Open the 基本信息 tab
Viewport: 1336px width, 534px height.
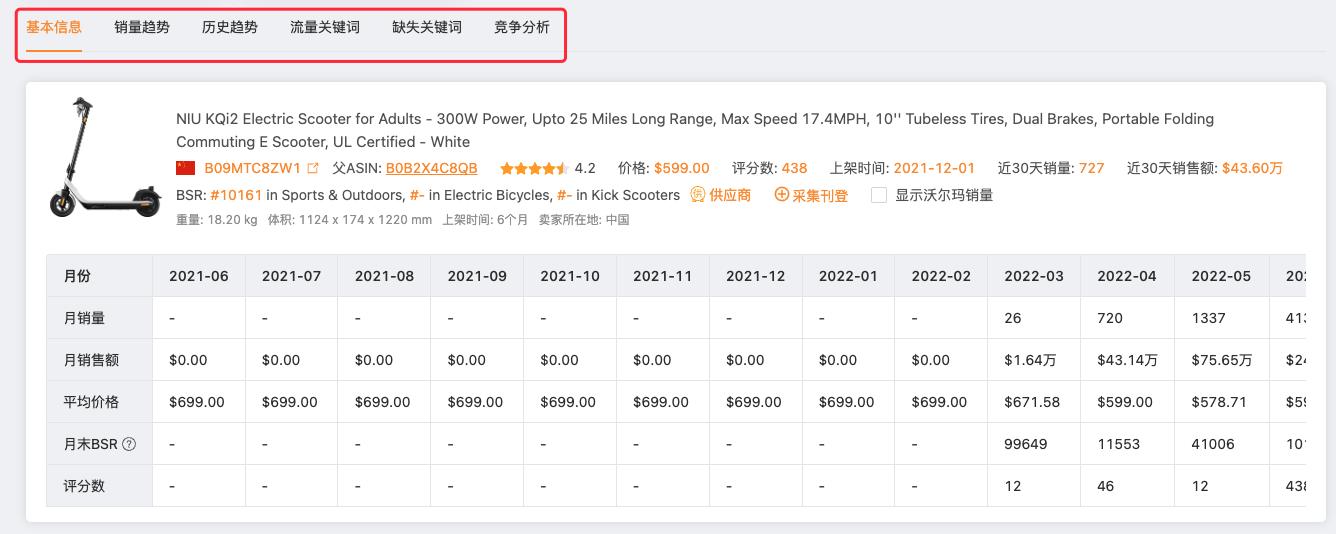pyautogui.click(x=54, y=27)
